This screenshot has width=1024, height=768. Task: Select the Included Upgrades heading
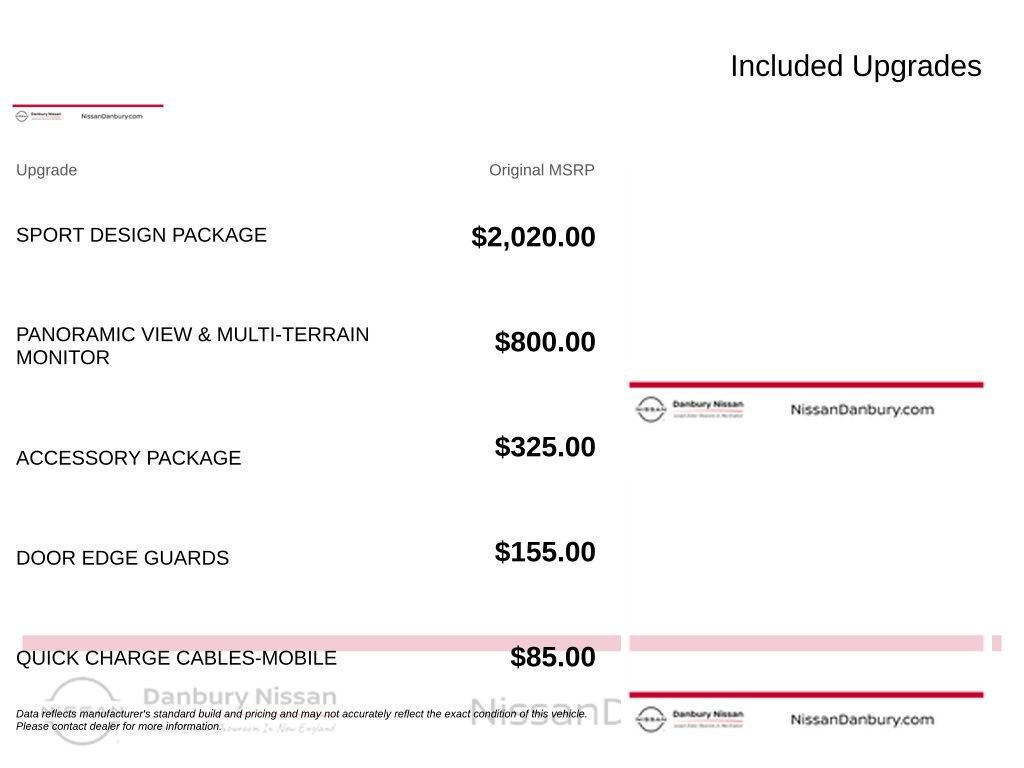point(856,66)
